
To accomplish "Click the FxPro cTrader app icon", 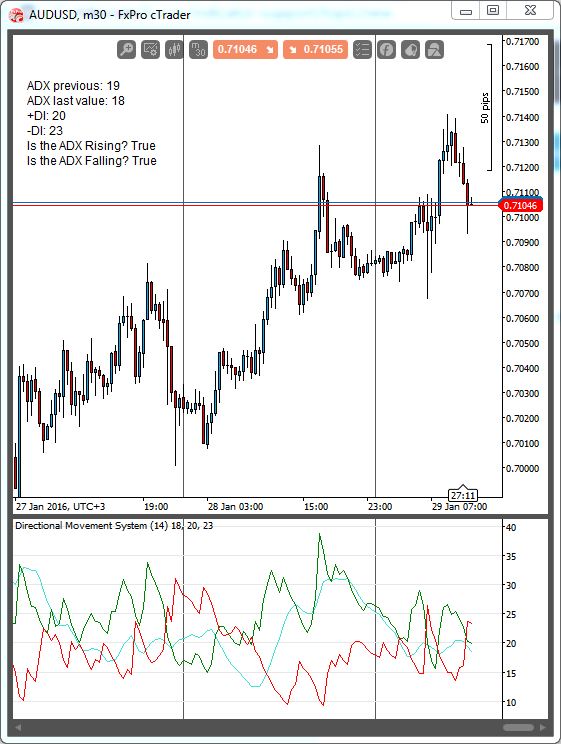I will pos(16,15).
